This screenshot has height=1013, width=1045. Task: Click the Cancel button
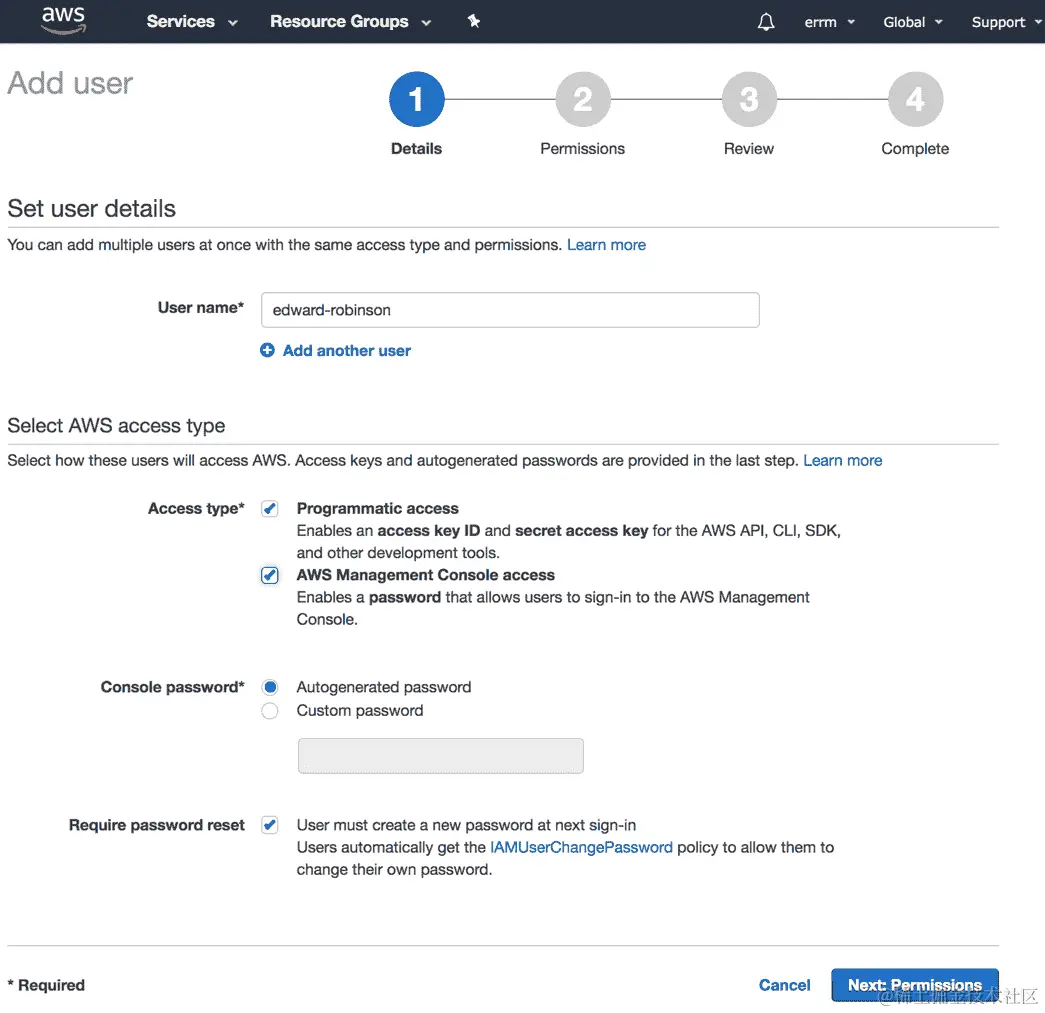784,985
